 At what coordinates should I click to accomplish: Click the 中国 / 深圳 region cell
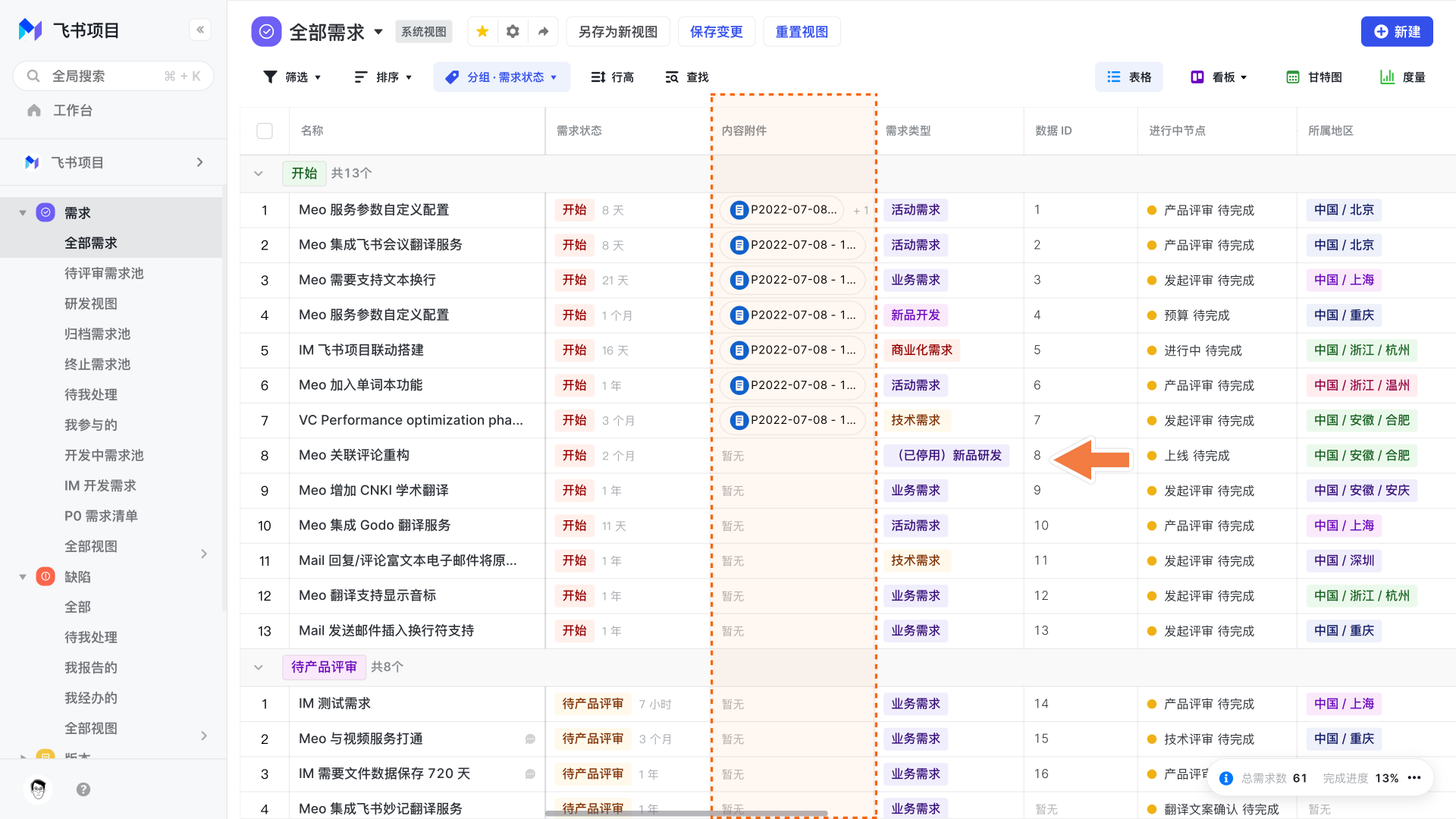coord(1345,560)
